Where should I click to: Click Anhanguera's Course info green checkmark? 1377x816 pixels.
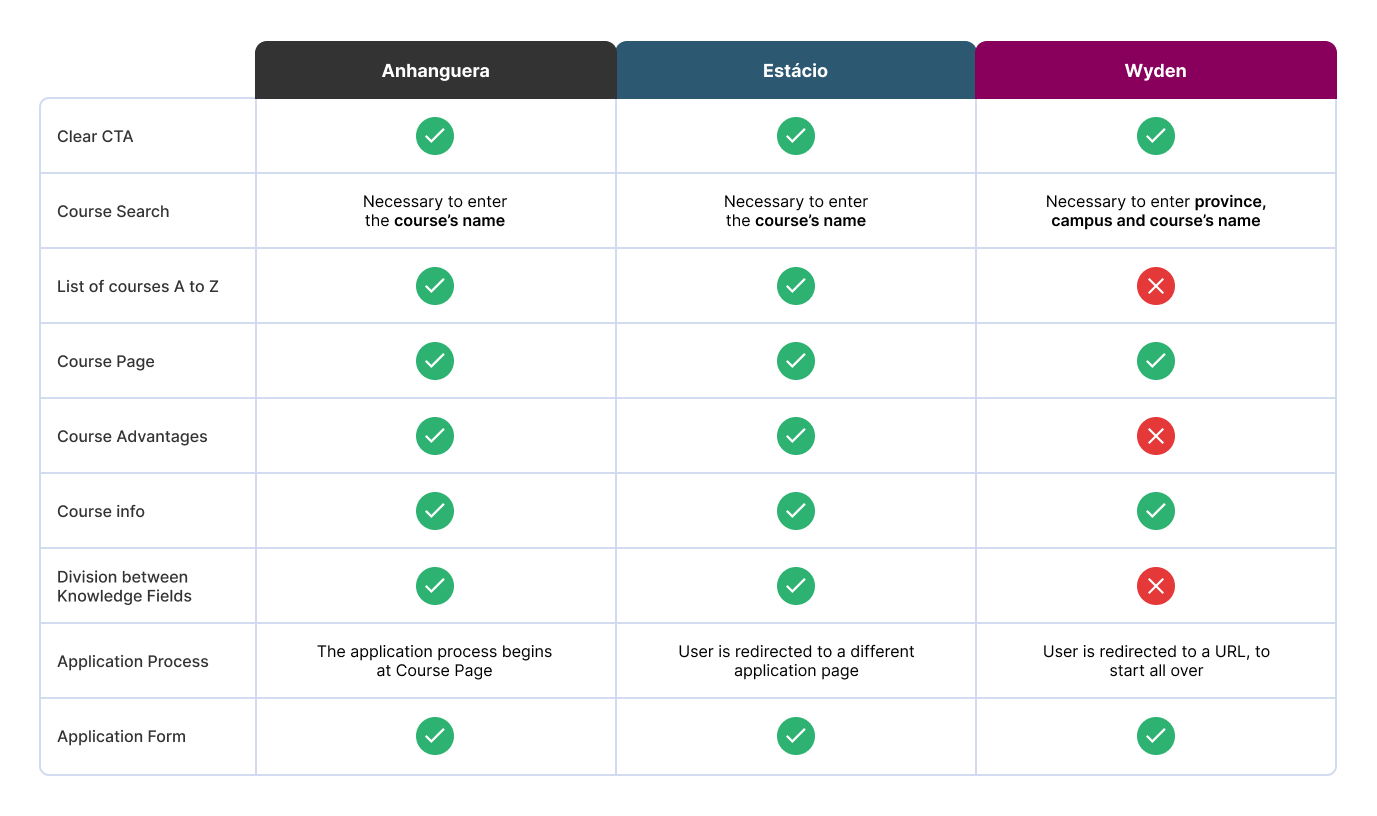click(x=435, y=511)
